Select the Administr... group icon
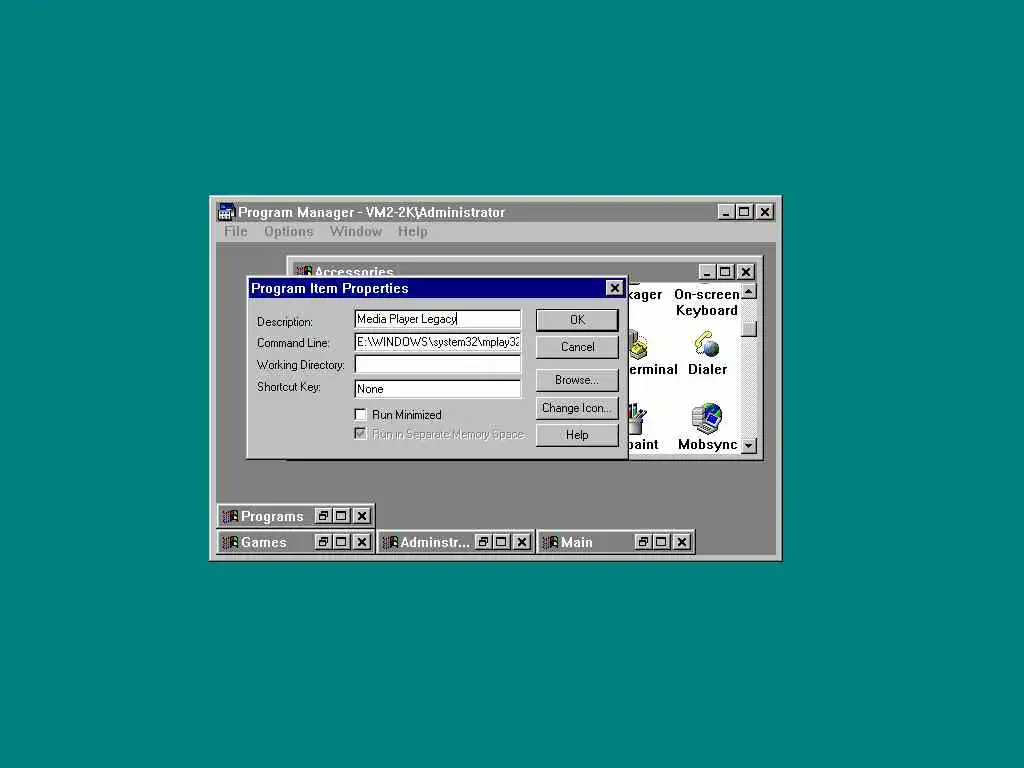Viewport: 1024px width, 768px height. 390,542
